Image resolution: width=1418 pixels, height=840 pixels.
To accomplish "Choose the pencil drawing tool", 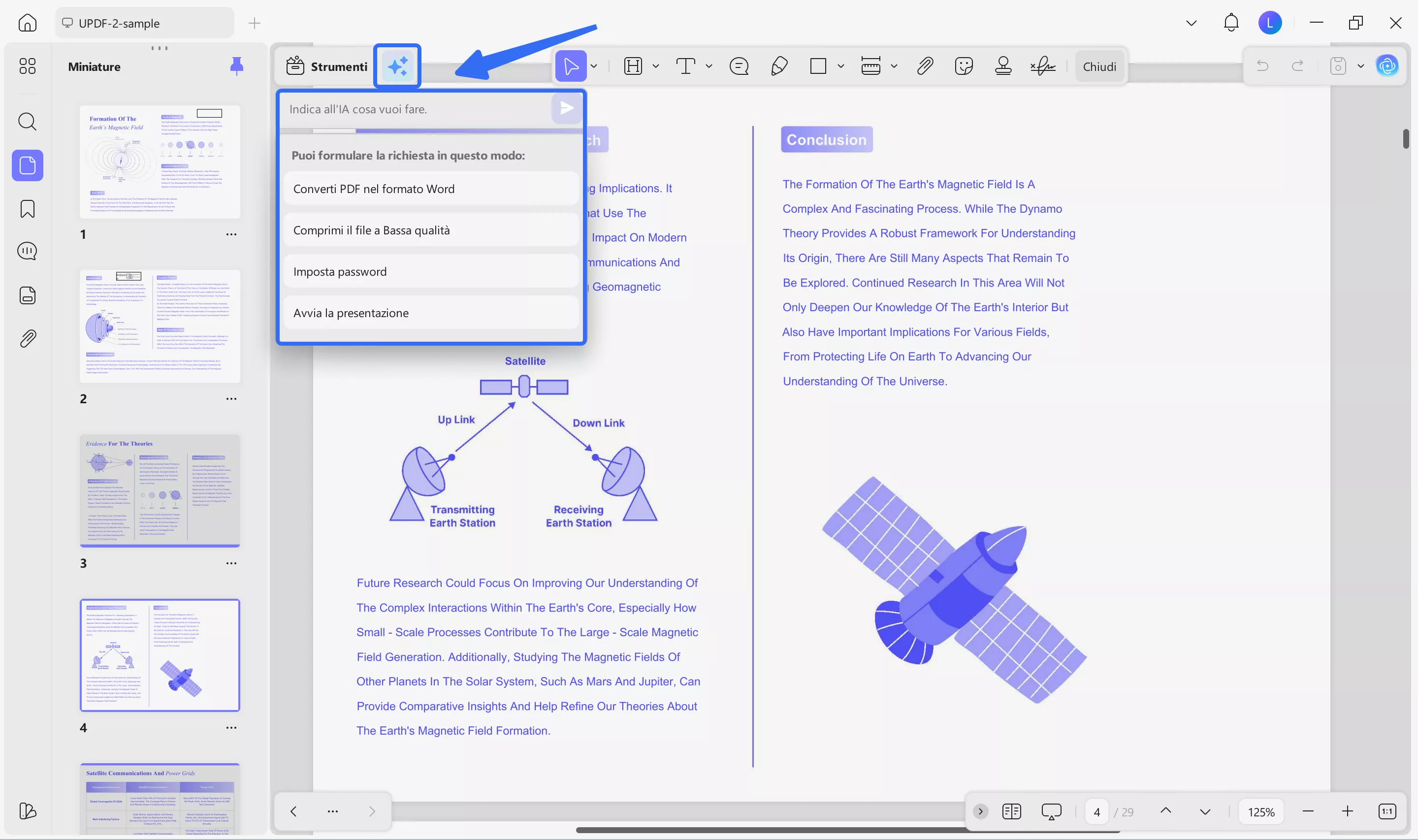I will (x=779, y=66).
